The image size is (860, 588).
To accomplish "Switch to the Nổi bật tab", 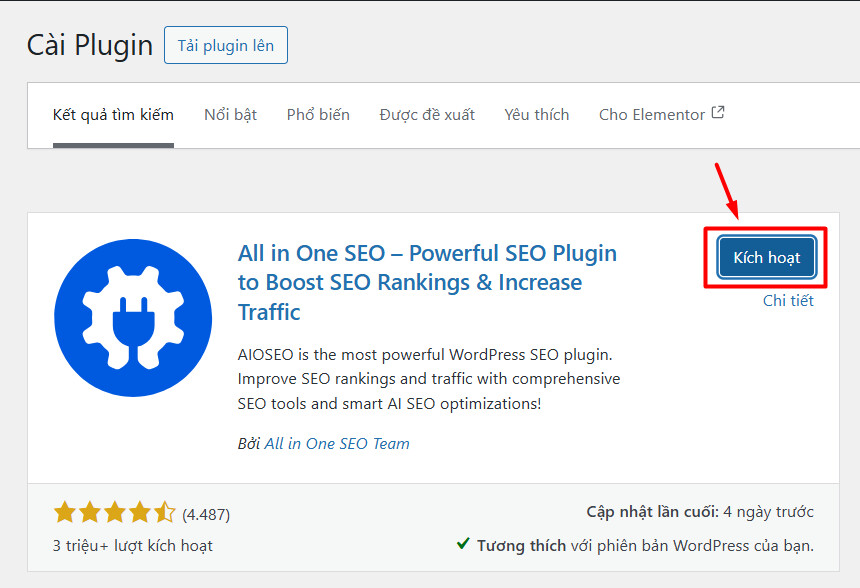I will click(230, 115).
